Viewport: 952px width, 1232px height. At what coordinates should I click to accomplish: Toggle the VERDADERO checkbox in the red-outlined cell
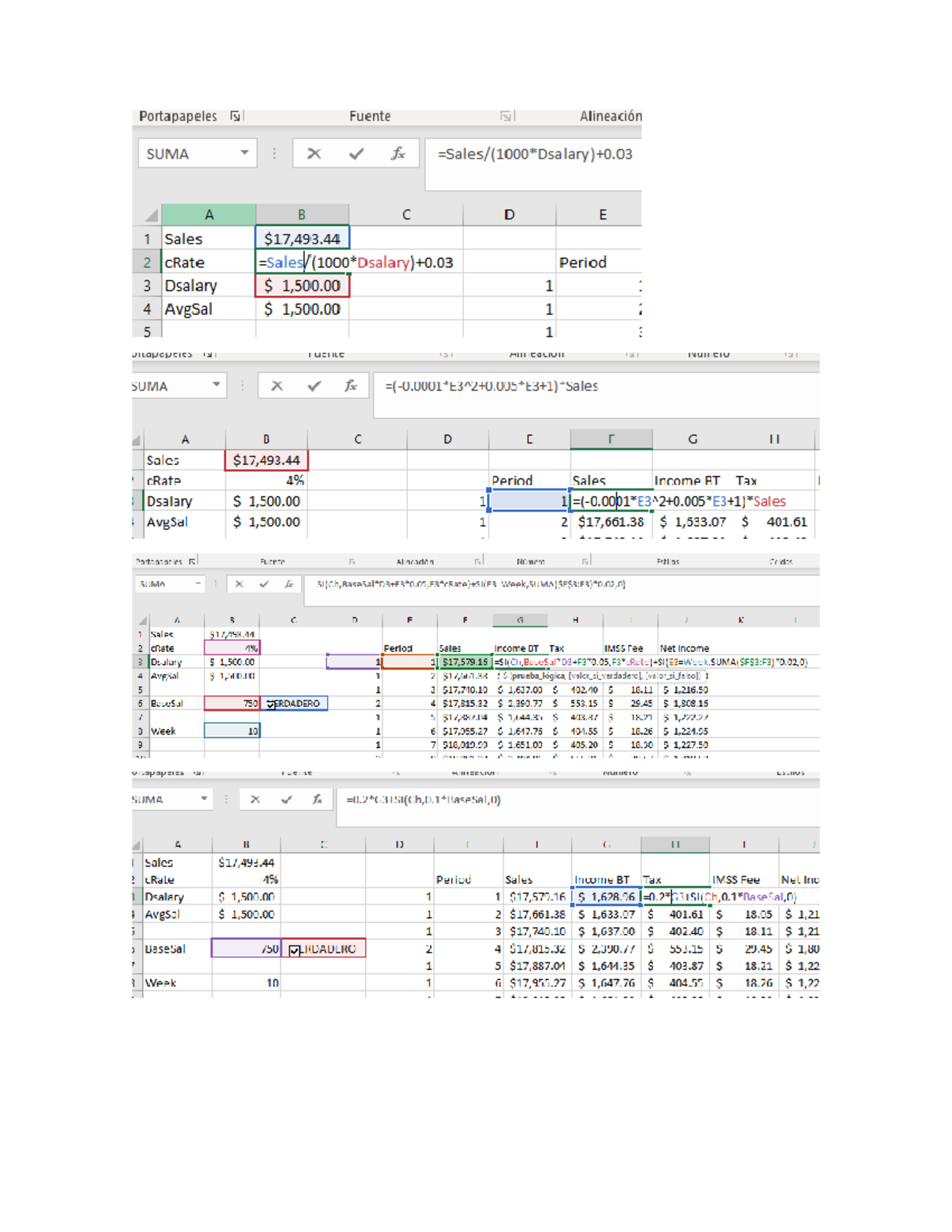point(294,950)
